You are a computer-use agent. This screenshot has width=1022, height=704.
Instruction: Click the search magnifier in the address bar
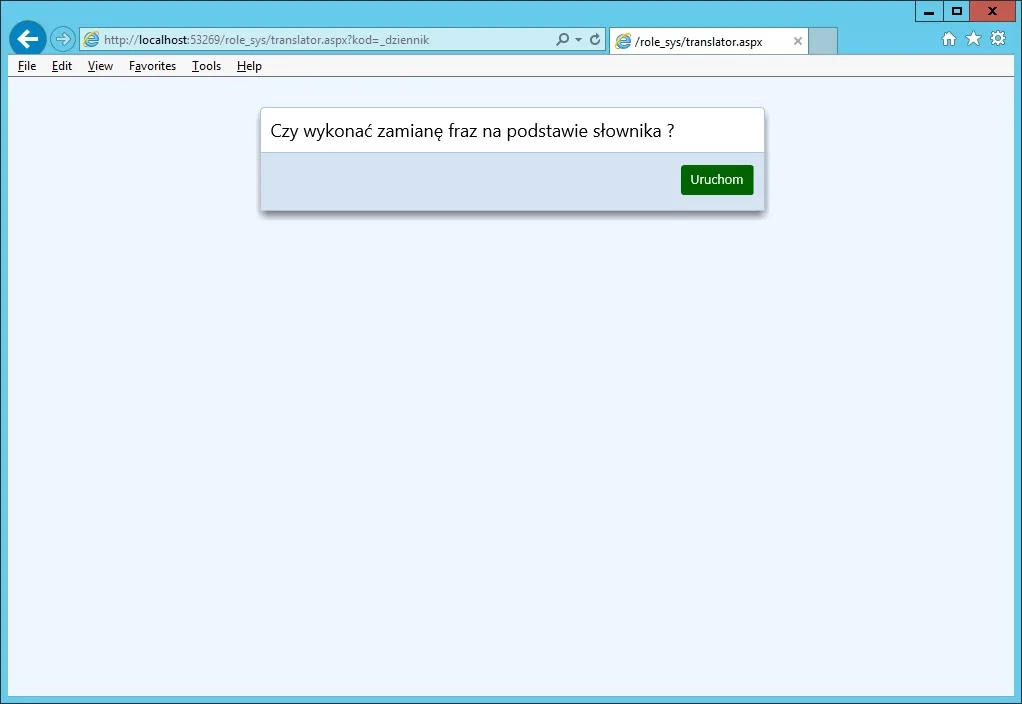(562, 40)
